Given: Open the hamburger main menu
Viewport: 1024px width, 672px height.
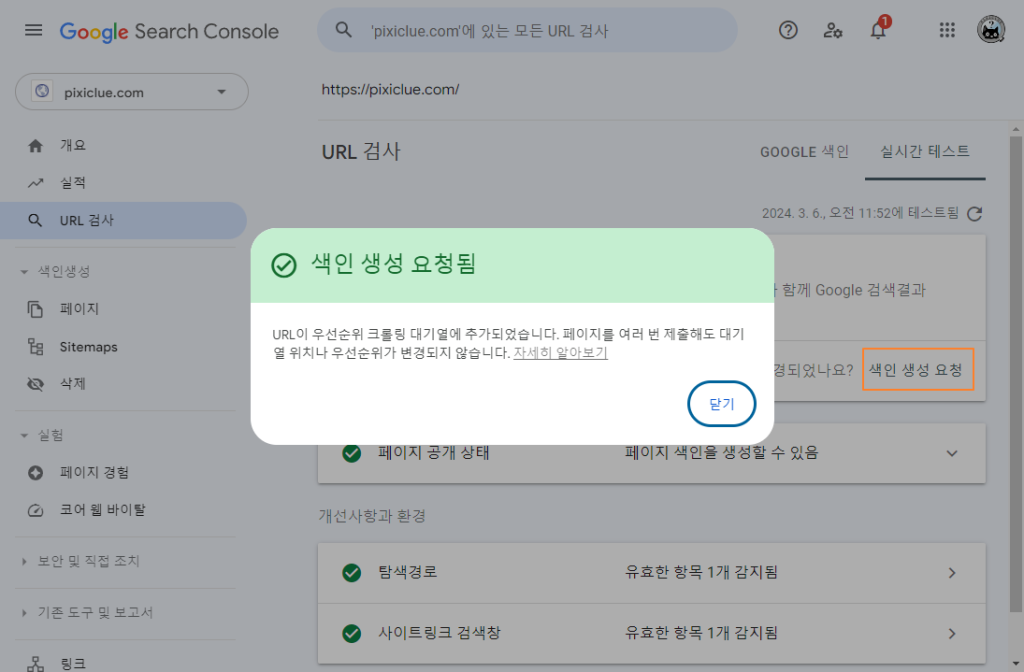Looking at the screenshot, I should pyautogui.click(x=33, y=30).
